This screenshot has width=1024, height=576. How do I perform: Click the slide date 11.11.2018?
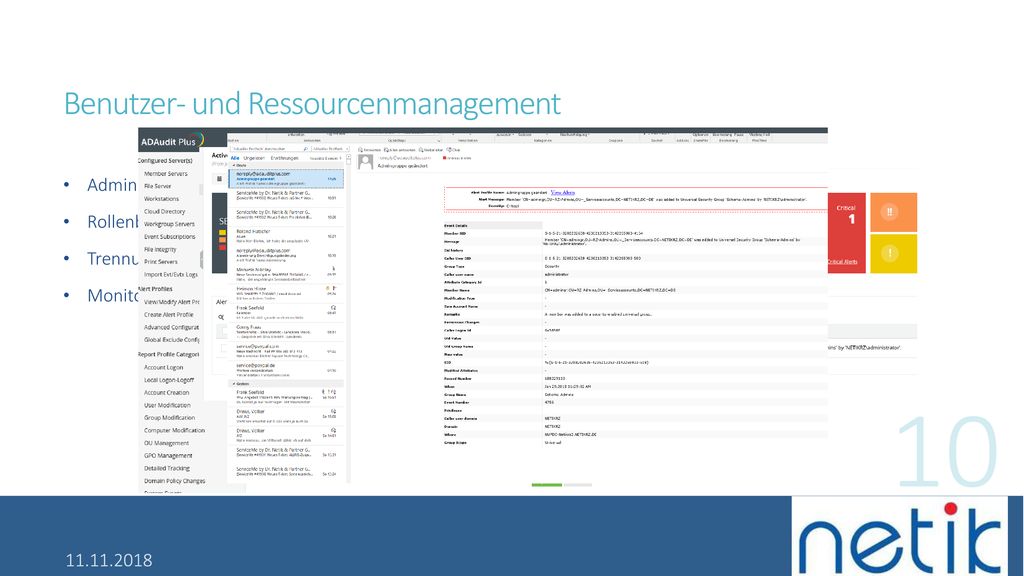click(x=108, y=560)
